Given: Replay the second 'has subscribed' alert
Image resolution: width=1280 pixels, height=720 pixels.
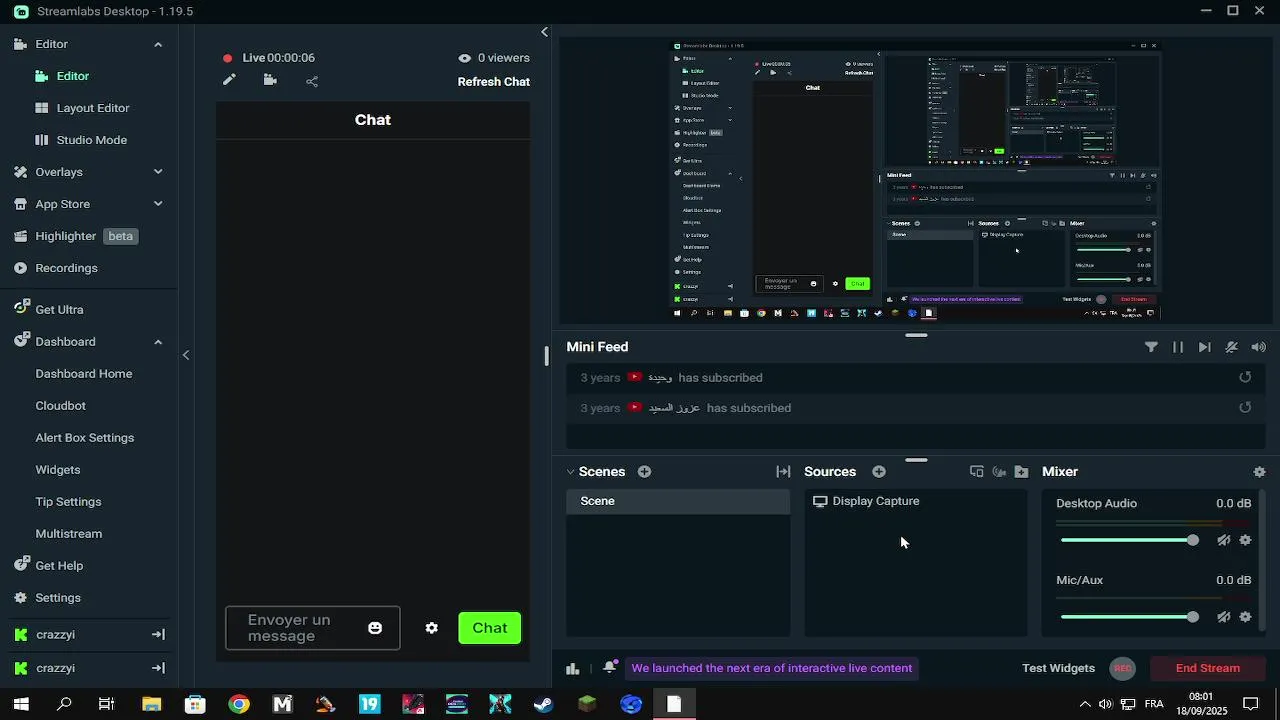Looking at the screenshot, I should coord(1245,407).
